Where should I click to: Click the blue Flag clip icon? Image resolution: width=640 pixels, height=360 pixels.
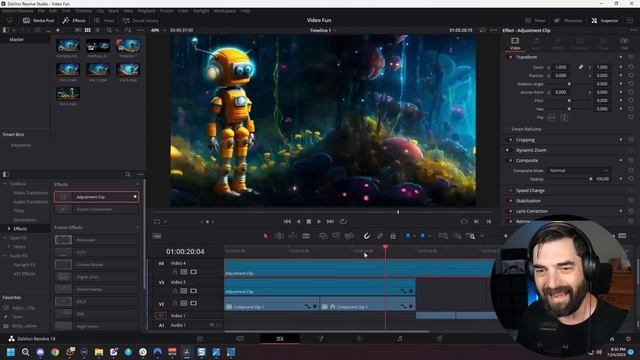408,236
